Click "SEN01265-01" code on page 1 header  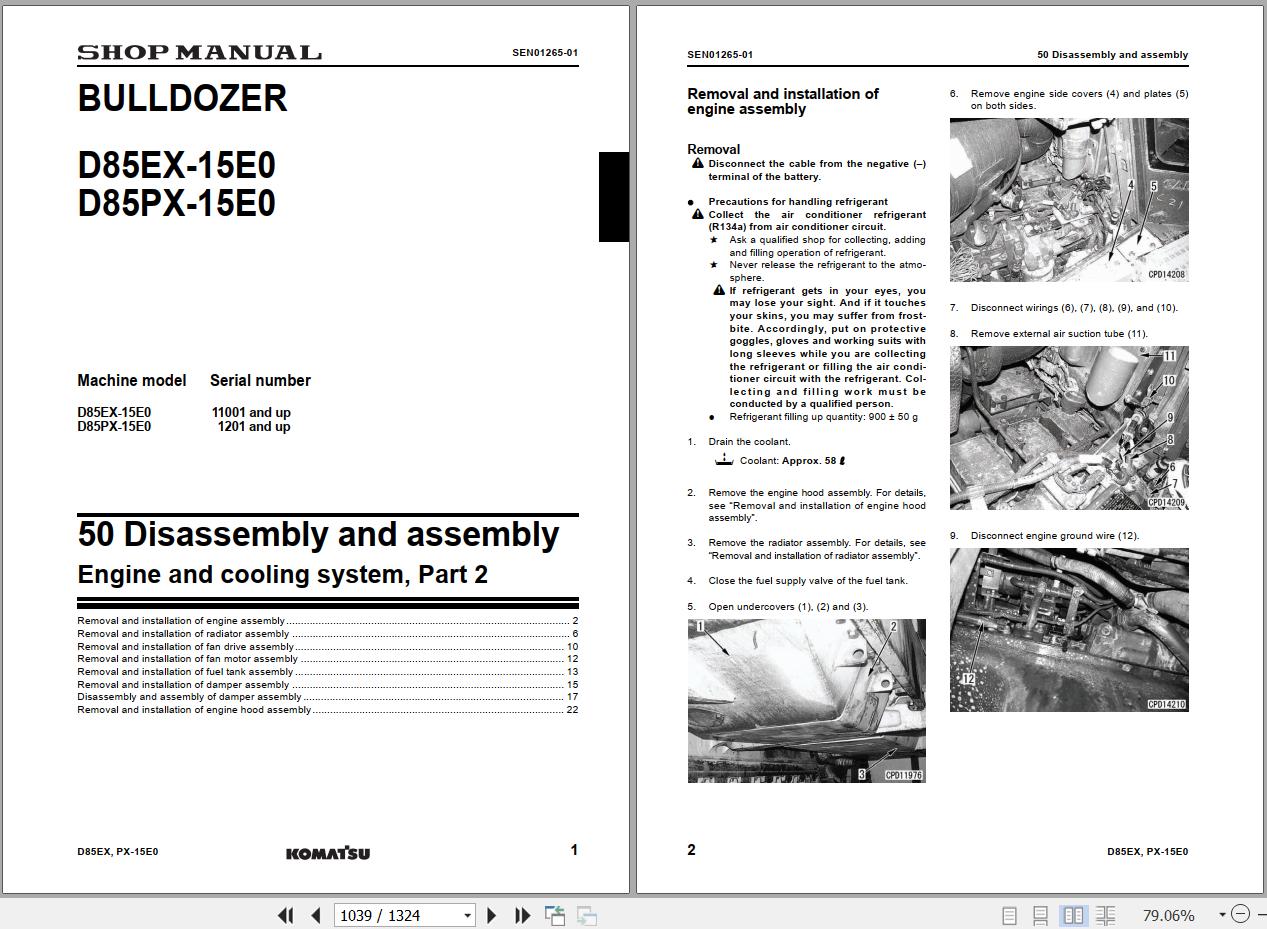545,53
